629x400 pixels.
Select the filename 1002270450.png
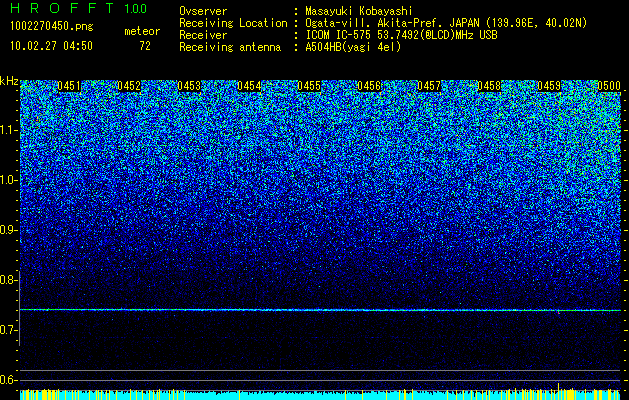[x=52, y=27]
